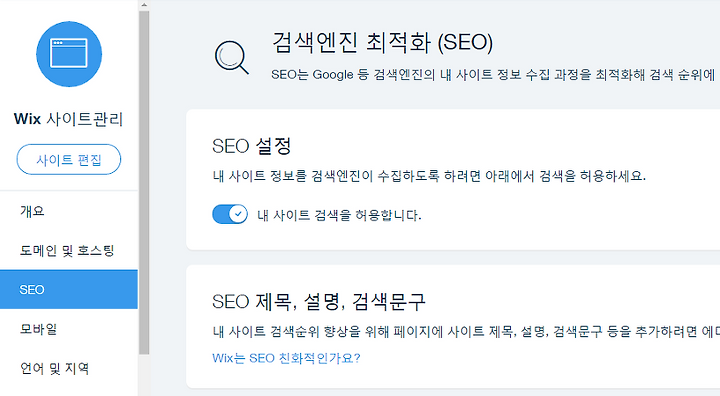
Task: Open the 사이트 편집 button
Action: tap(69, 159)
